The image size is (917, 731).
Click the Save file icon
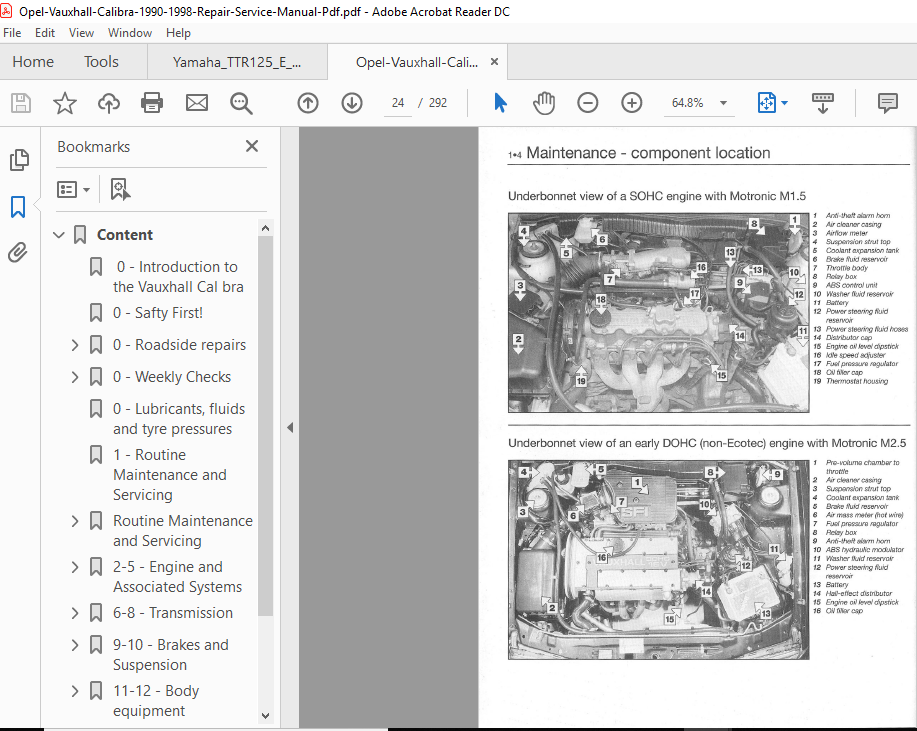(x=21, y=103)
